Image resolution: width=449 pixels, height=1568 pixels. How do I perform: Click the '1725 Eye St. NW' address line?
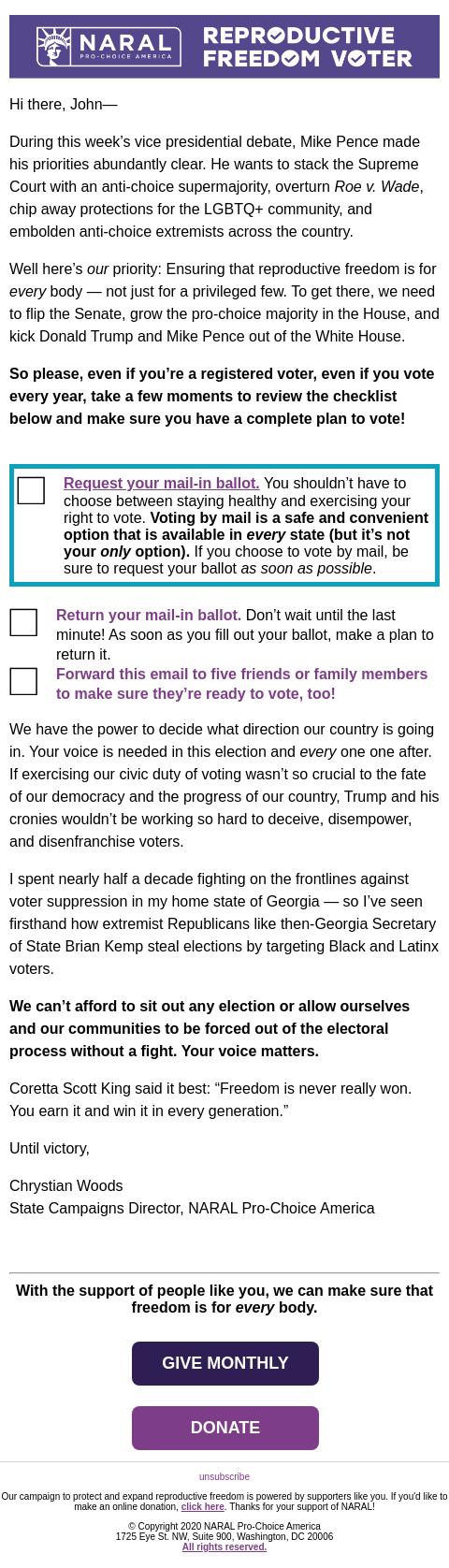[x=224, y=1536]
